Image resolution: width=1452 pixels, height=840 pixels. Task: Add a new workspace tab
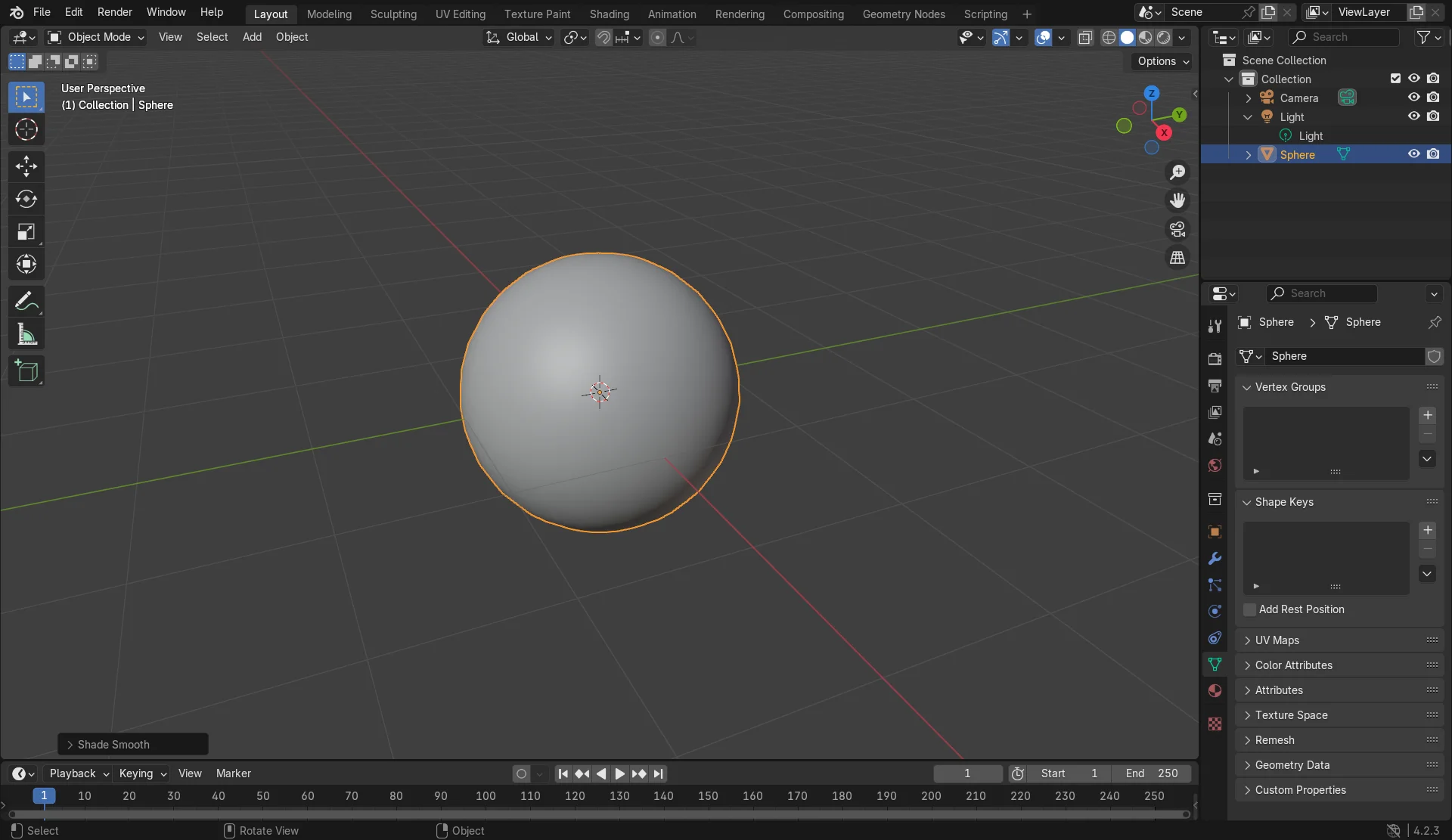pos(1026,14)
